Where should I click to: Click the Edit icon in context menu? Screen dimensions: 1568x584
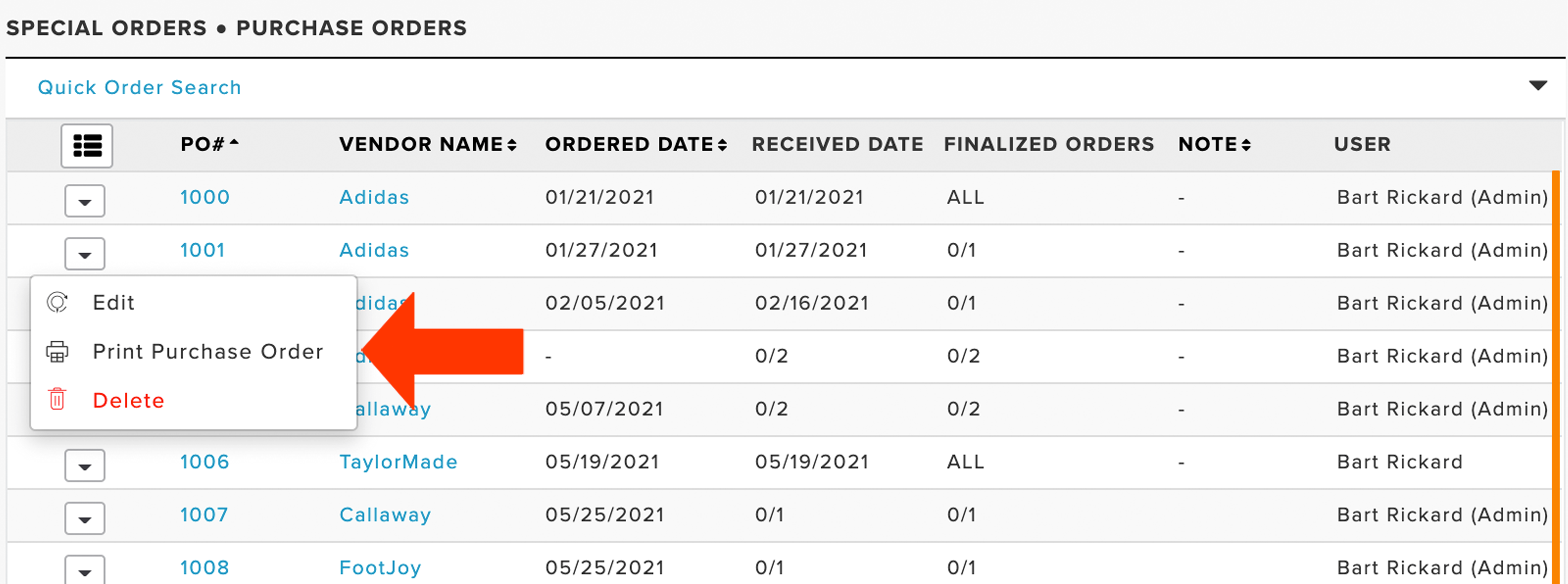coord(57,303)
